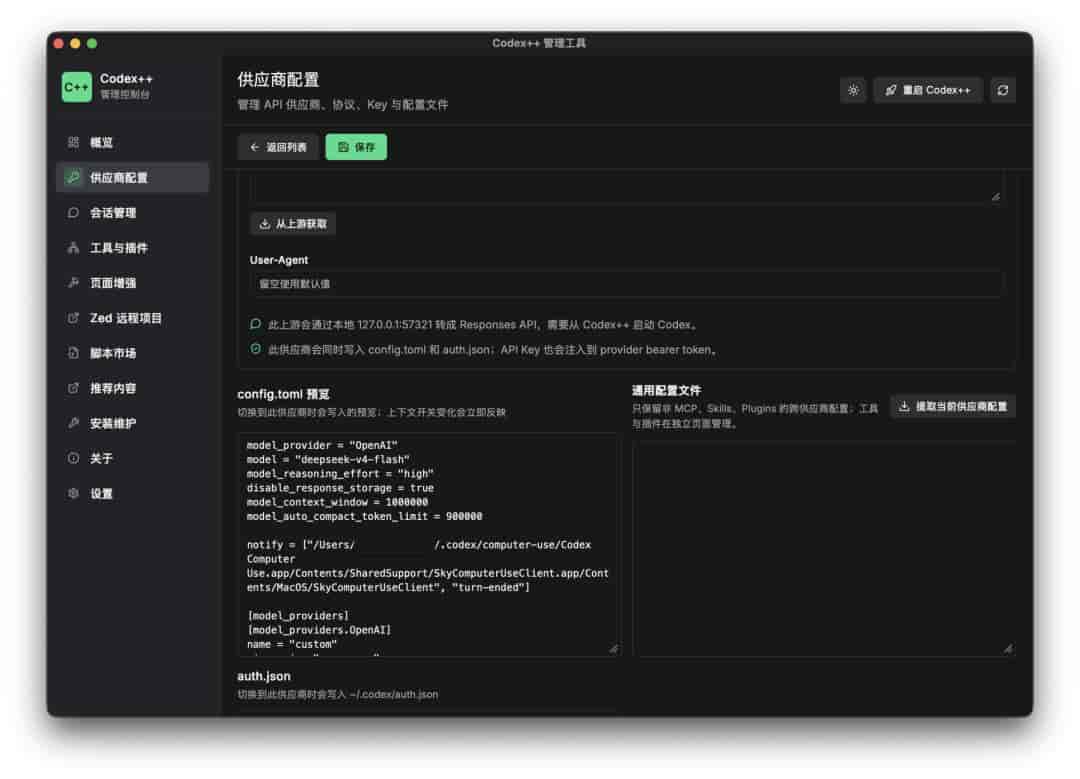The height and width of the screenshot is (779, 1080).
Task: Grab 通用配置文件 textarea resize handle
Action: (x=1008, y=649)
